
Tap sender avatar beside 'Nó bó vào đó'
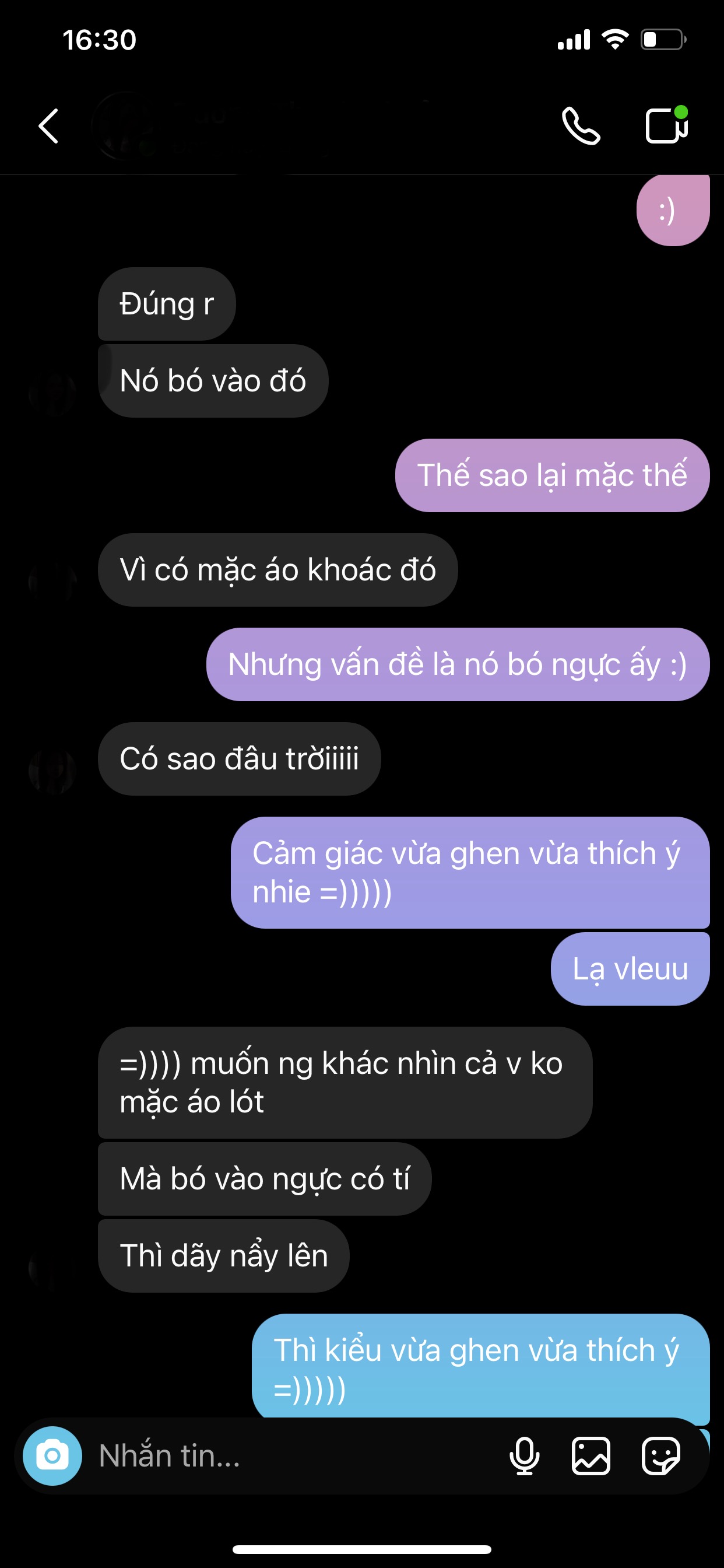(x=52, y=393)
